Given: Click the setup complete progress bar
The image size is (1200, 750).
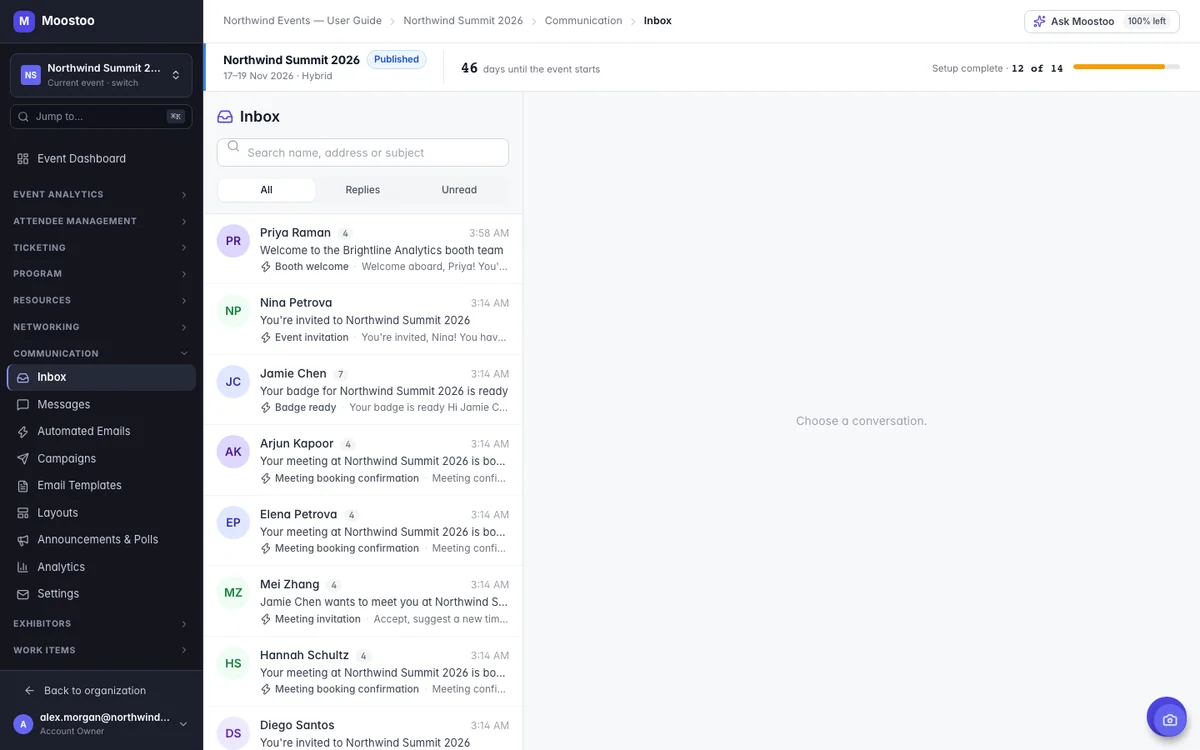Looking at the screenshot, I should coord(1126,67).
